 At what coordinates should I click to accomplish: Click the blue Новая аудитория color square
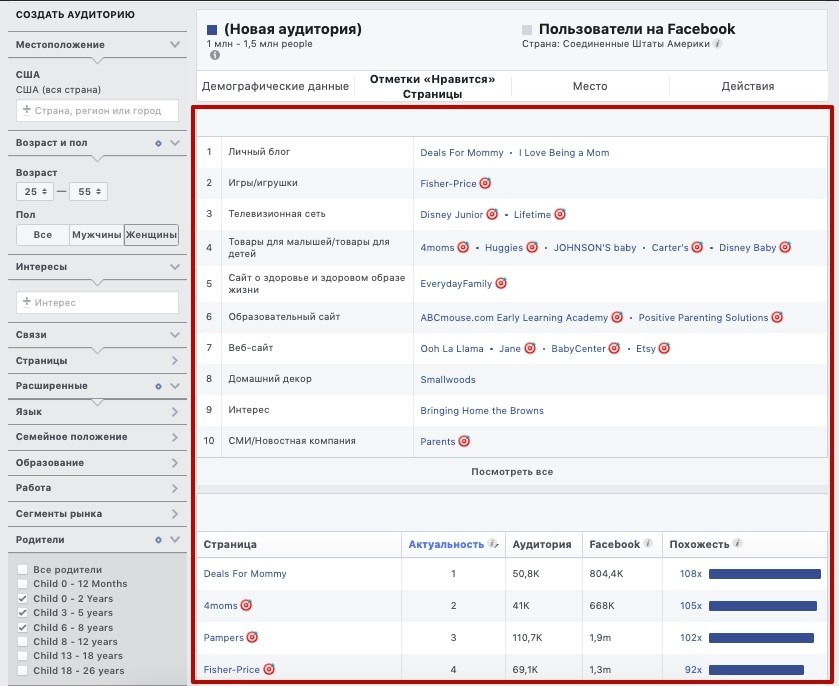(x=212, y=30)
